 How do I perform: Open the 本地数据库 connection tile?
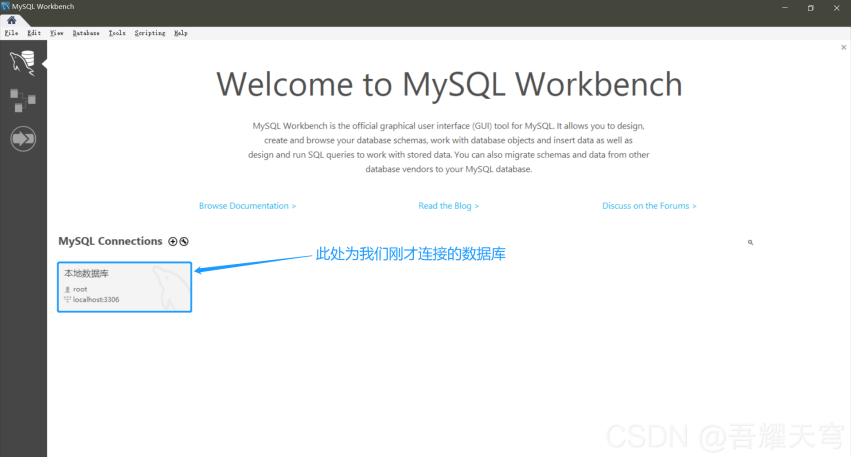coord(124,287)
